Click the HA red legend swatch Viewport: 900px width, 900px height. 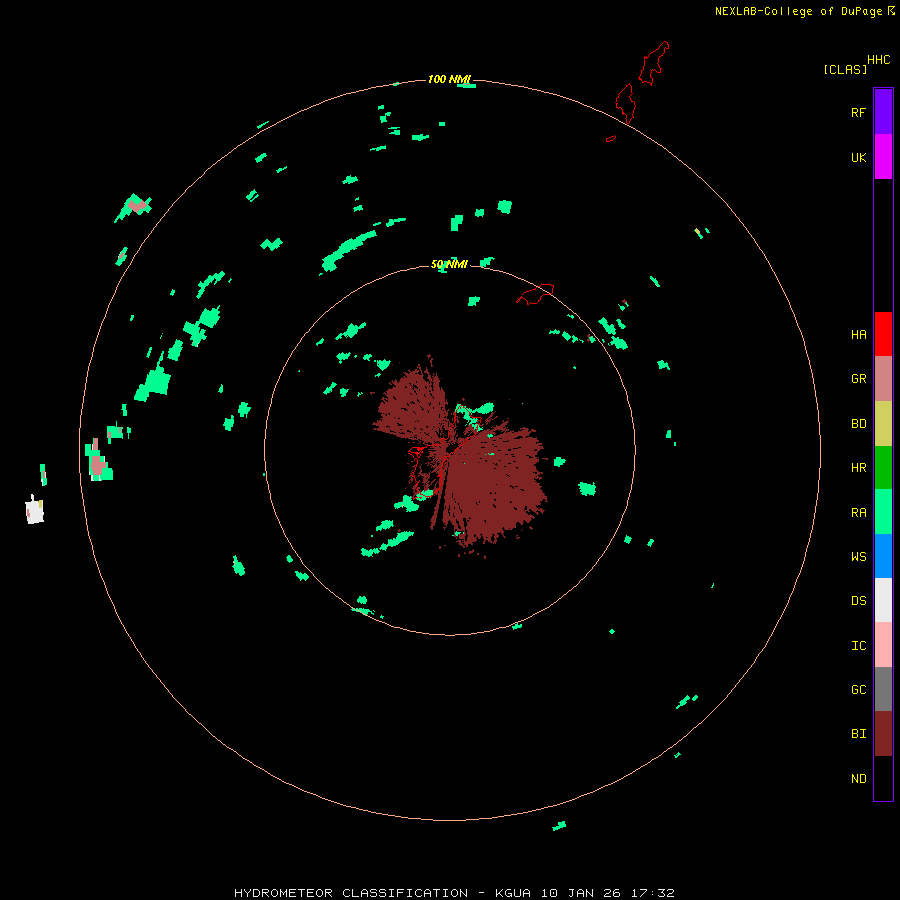click(883, 334)
